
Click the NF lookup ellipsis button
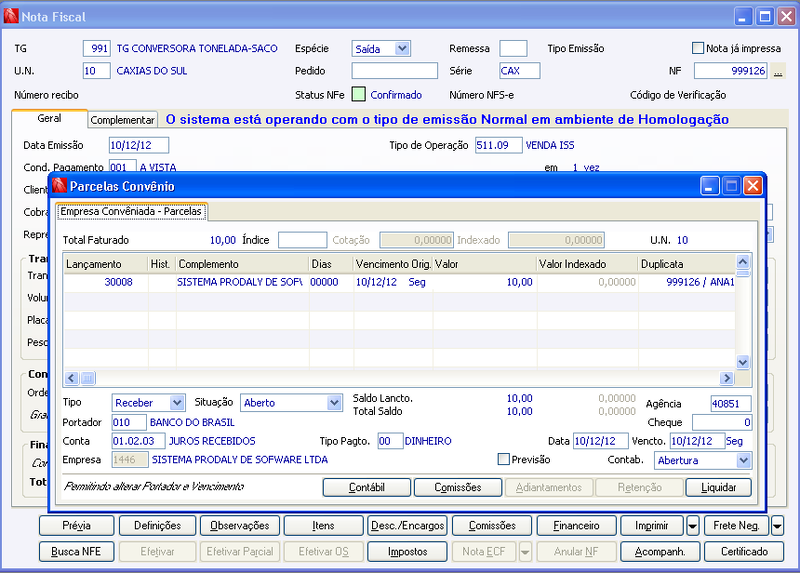coord(778,71)
